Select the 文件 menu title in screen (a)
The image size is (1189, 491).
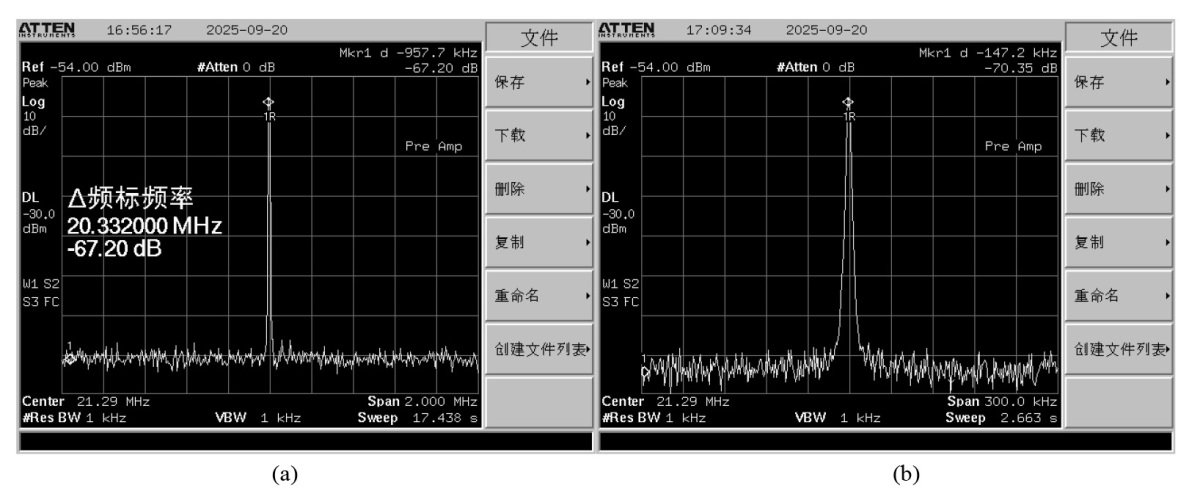[x=534, y=38]
